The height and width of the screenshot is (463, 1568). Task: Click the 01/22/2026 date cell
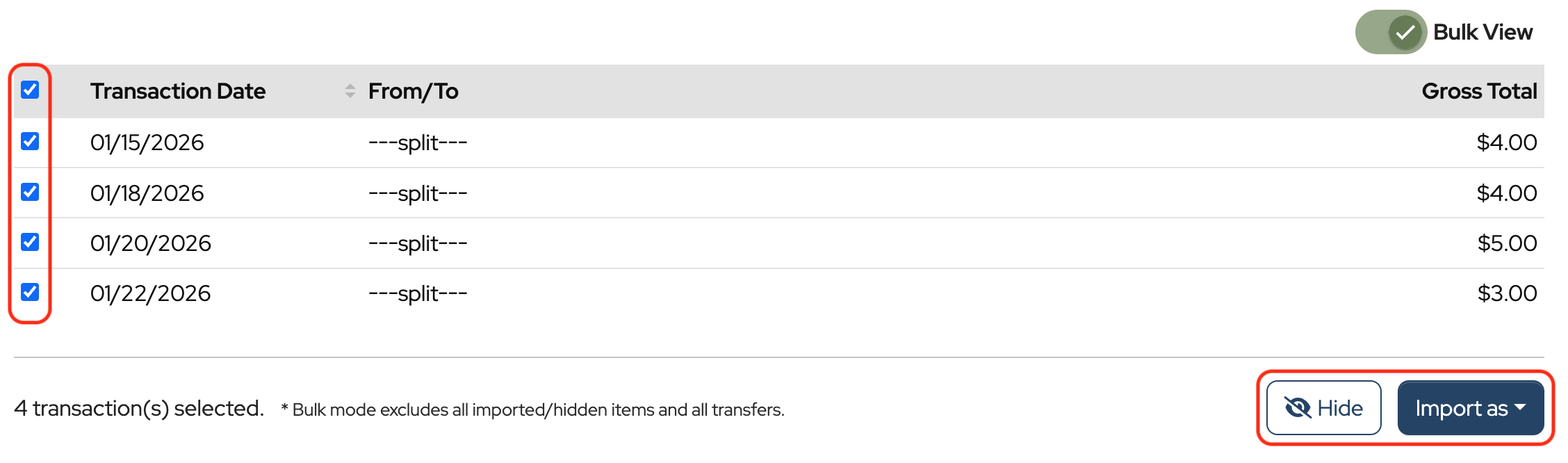[x=150, y=293]
